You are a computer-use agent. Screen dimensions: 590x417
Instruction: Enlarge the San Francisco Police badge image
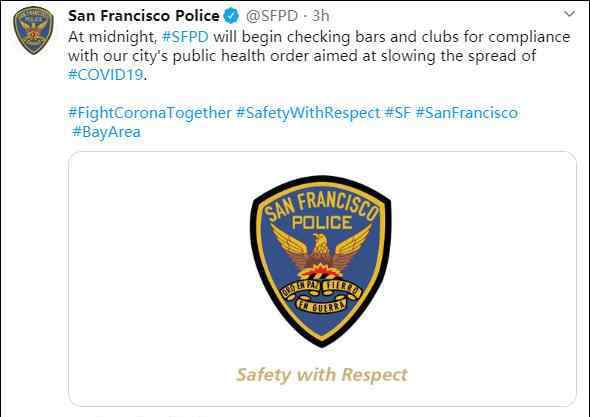pyautogui.click(x=321, y=261)
